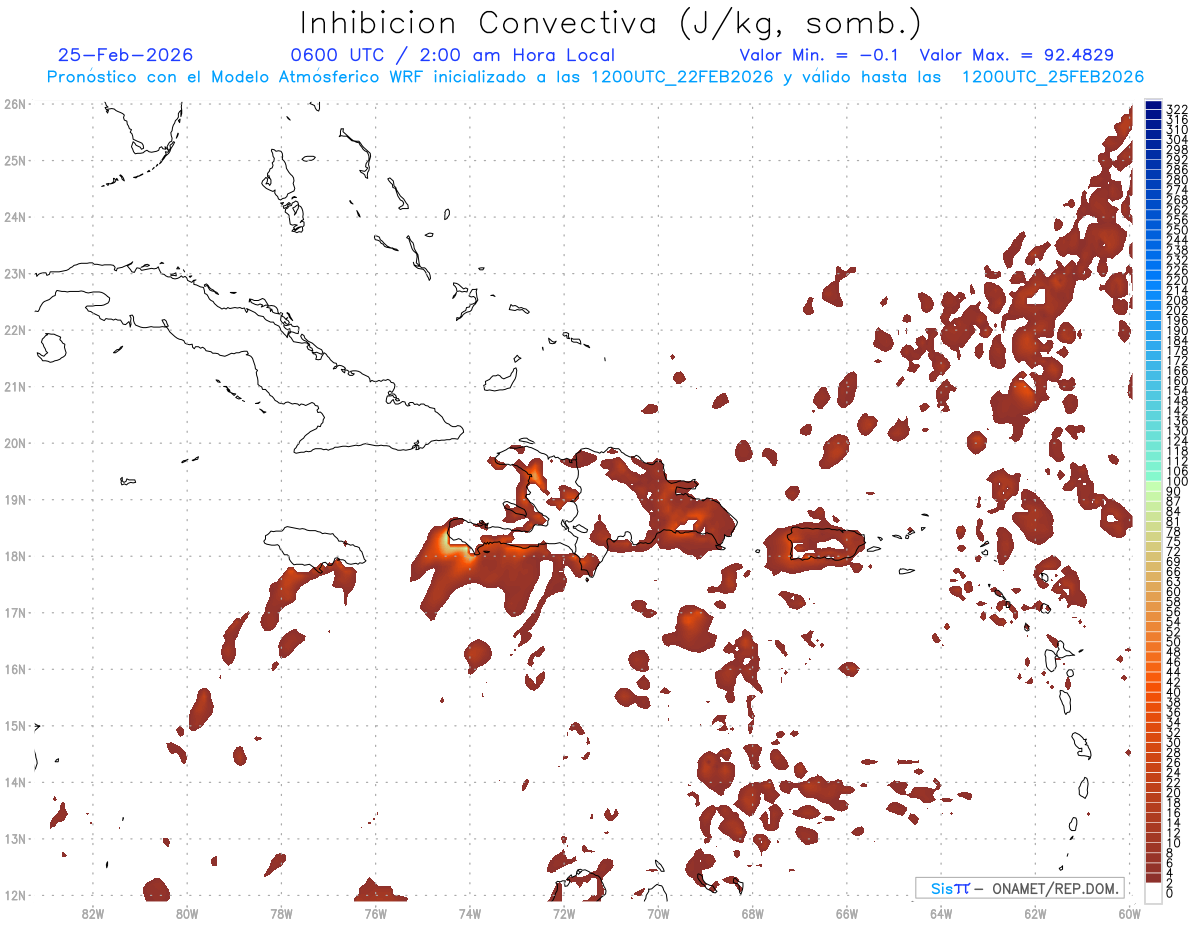Click the WRF forecast description line 'Pronóstico con el Modelo'
This screenshot has width=1200, height=927.
pos(595,77)
